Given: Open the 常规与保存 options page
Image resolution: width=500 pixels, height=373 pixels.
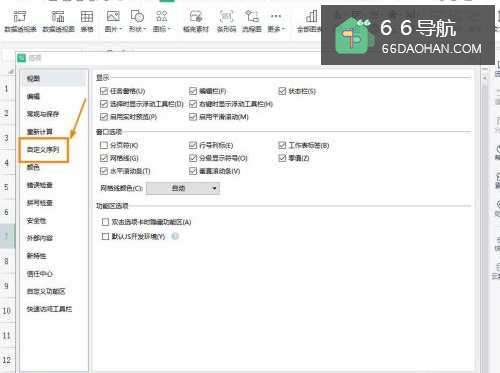Looking at the screenshot, I should 43,114.
